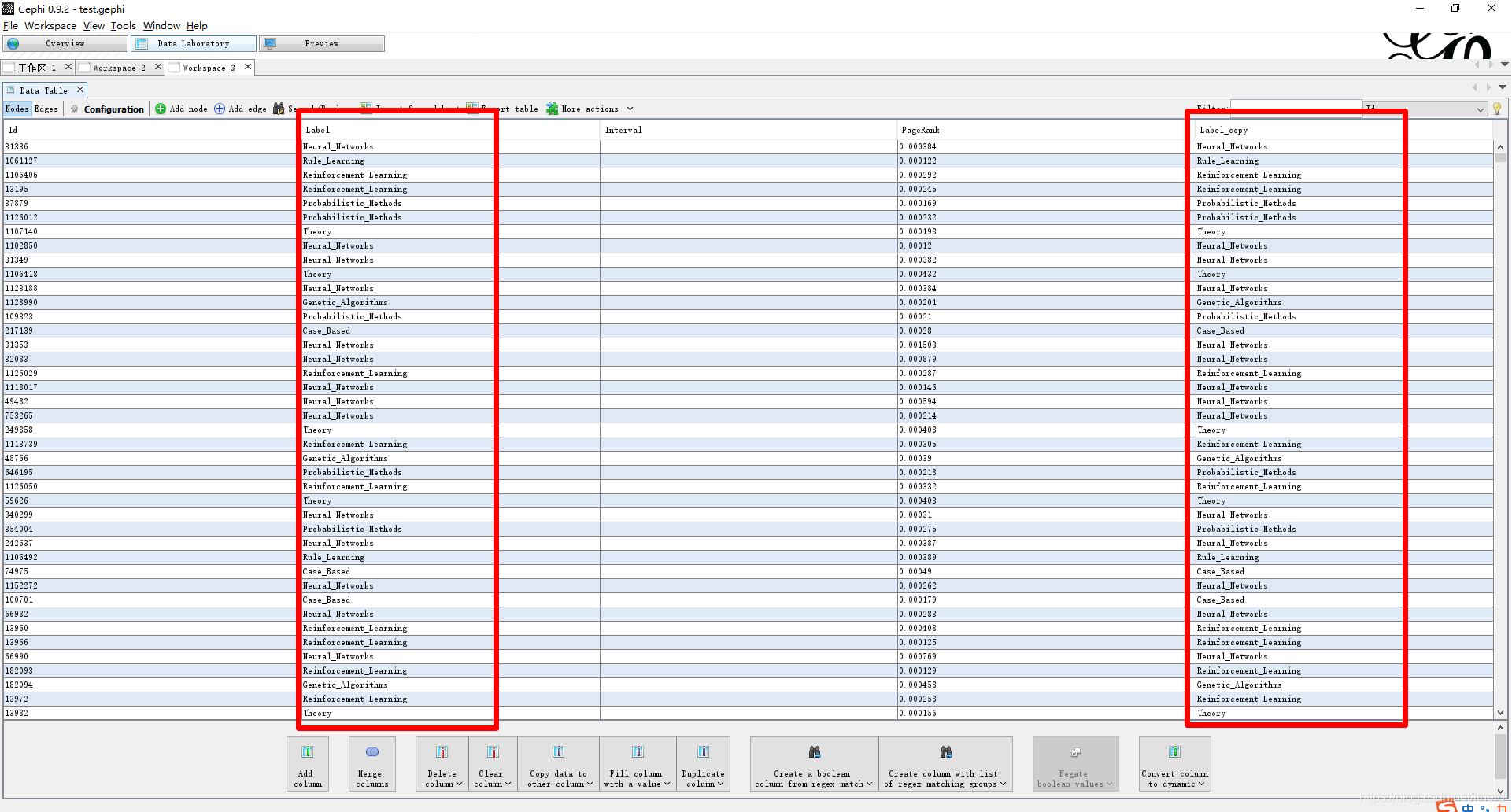Click the Export table icon
The height and width of the screenshot is (812, 1512).
point(471,107)
